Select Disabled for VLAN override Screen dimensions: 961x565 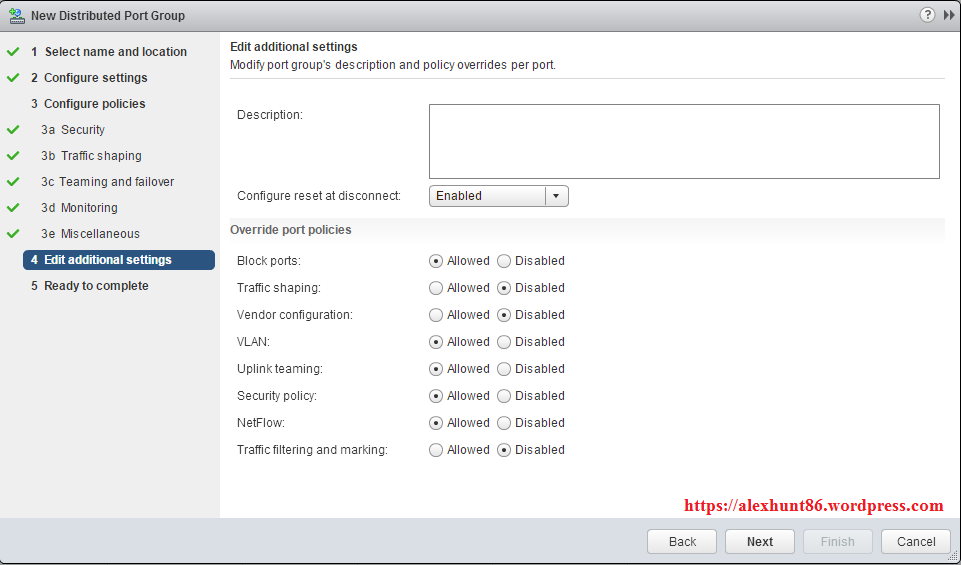point(504,342)
